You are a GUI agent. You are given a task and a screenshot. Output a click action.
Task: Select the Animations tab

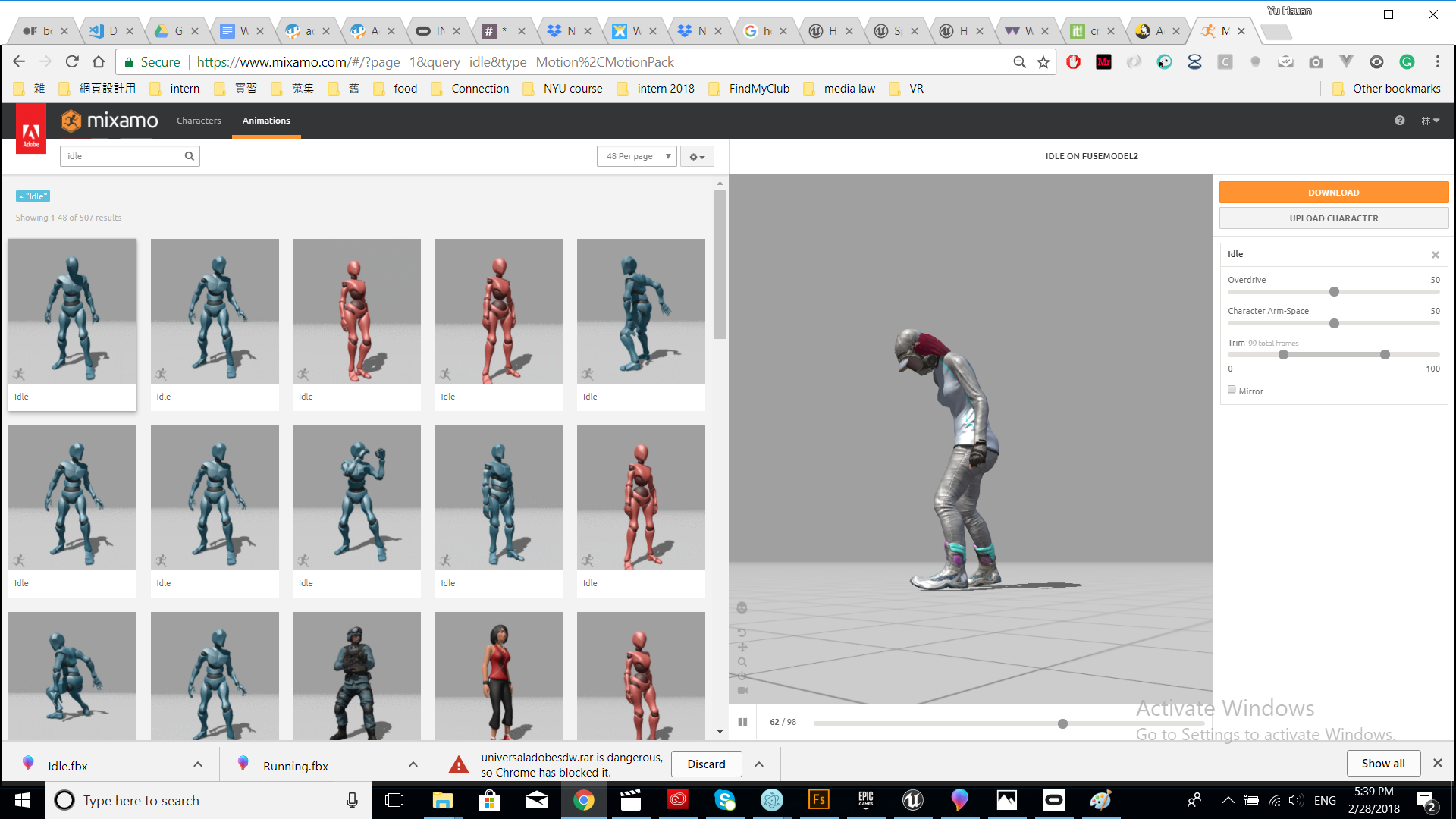click(x=266, y=121)
